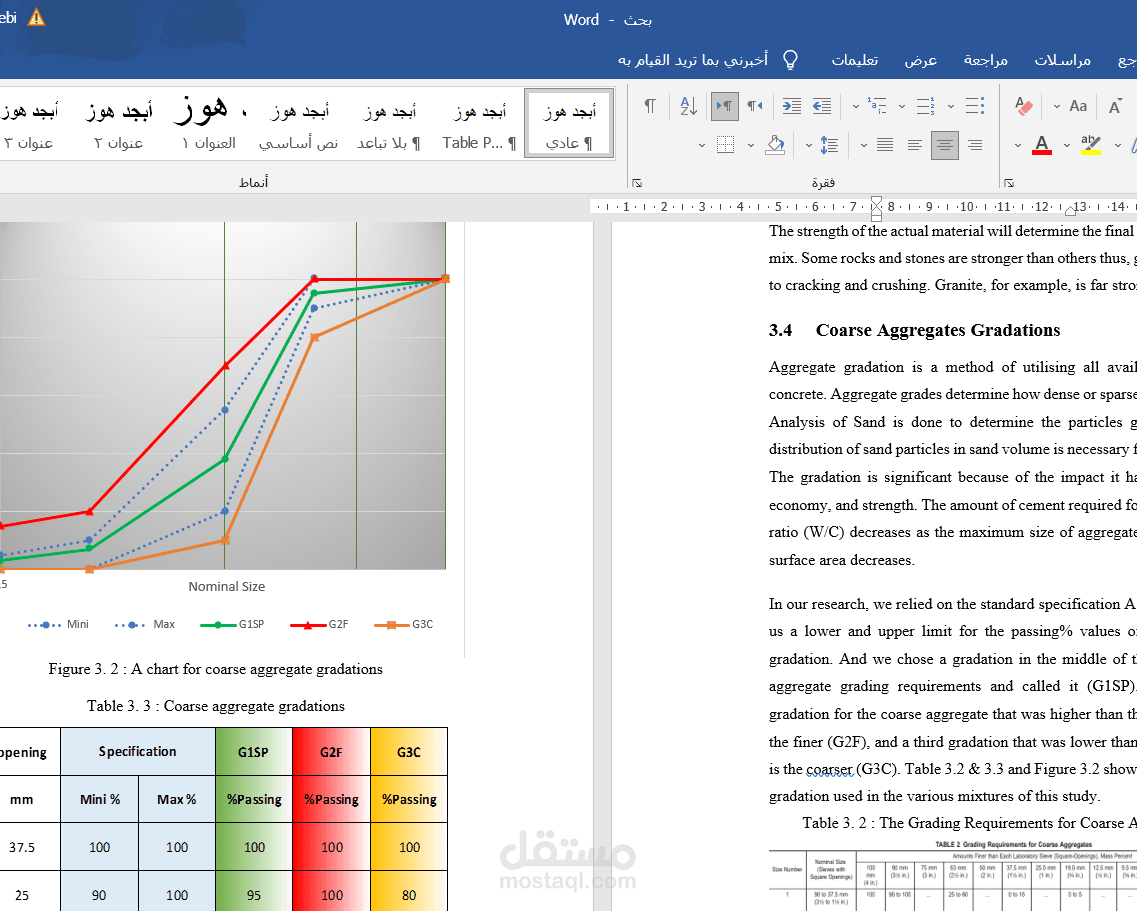Click 'Nominal Size' chart axis title
Viewport: 1137px width, 911px height.
226,587
